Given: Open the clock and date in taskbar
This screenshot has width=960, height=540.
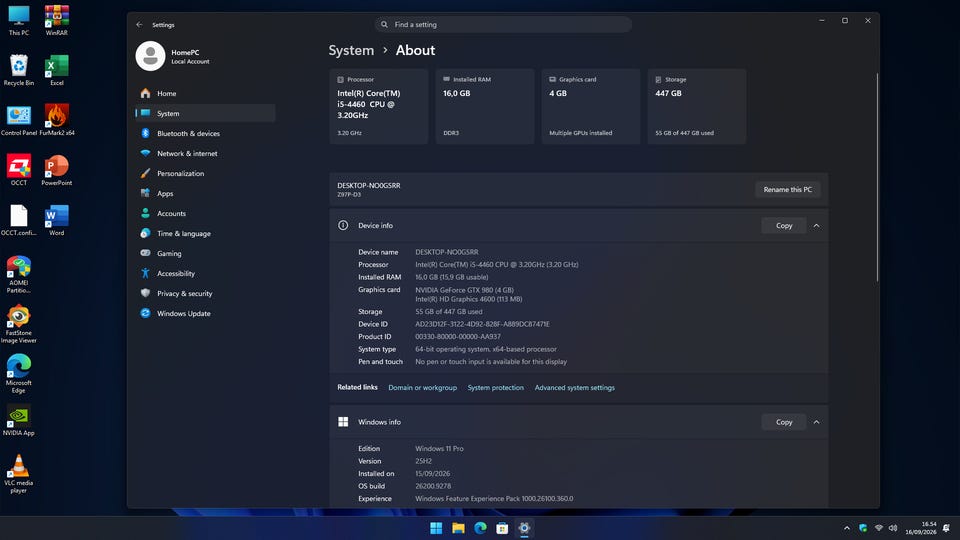Looking at the screenshot, I should tap(921, 528).
